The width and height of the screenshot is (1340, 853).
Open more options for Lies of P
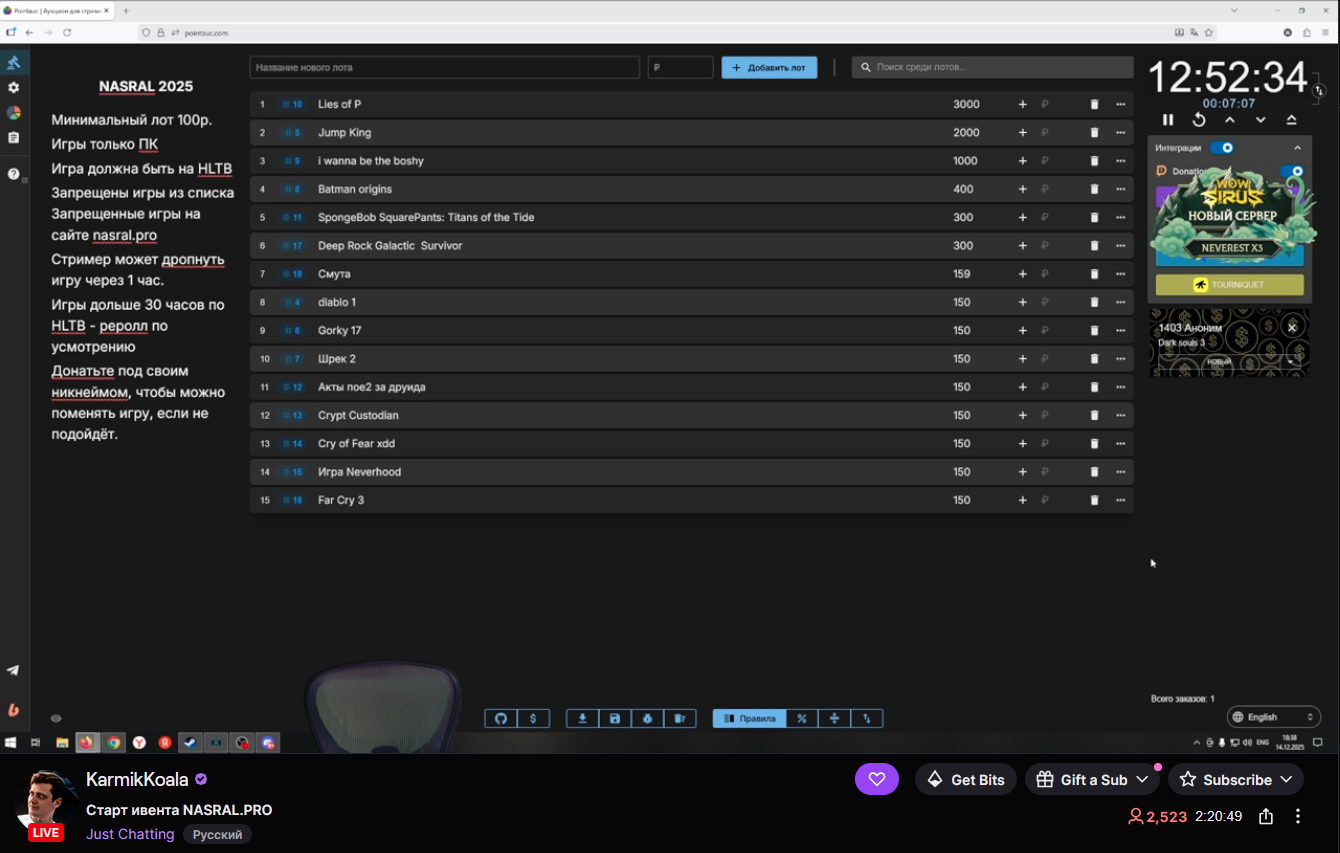(x=1120, y=104)
